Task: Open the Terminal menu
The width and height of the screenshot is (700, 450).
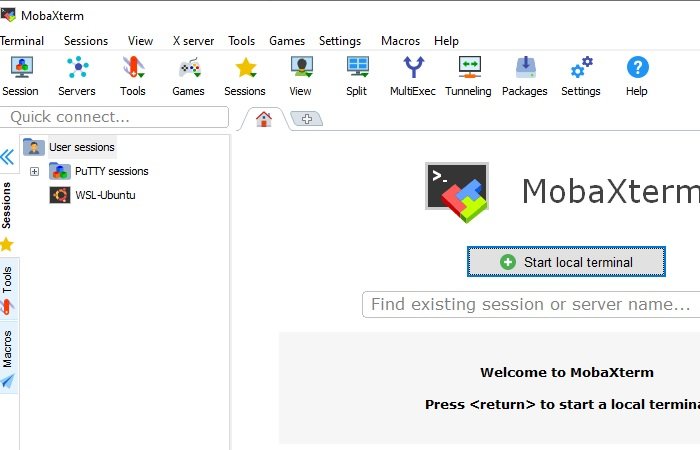Action: [x=22, y=41]
